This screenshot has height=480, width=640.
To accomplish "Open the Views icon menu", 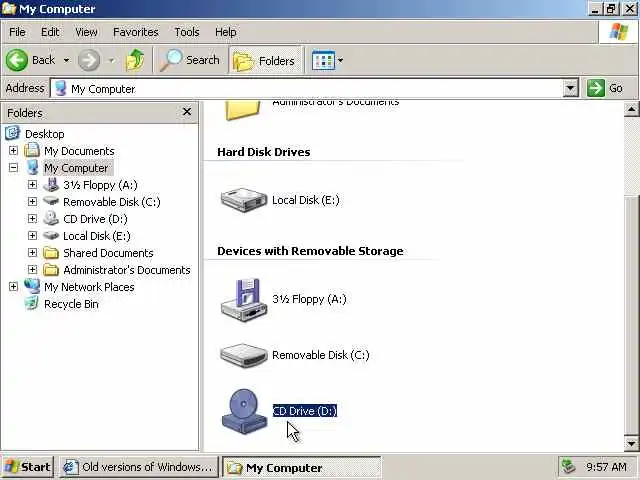I will tap(323, 60).
